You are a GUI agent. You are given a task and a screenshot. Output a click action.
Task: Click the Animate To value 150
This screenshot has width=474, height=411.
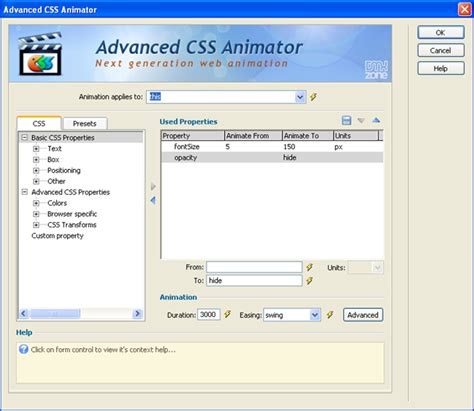point(289,147)
